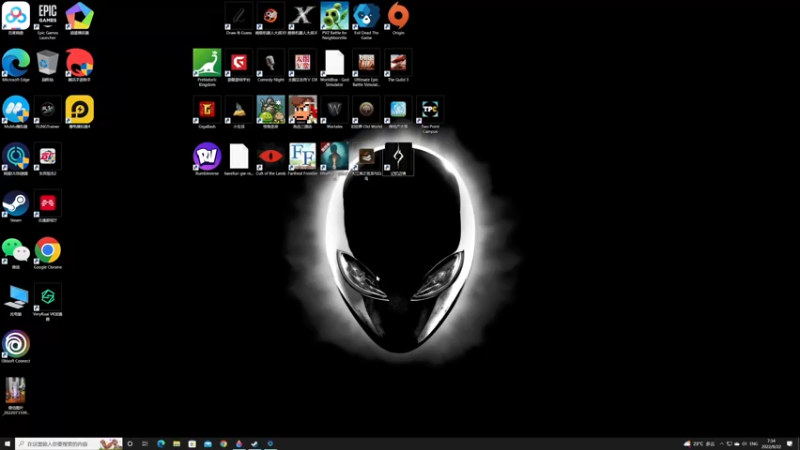800x450 pixels.
Task: Open the FLiNG Trainer shortcut
Action: [47, 112]
